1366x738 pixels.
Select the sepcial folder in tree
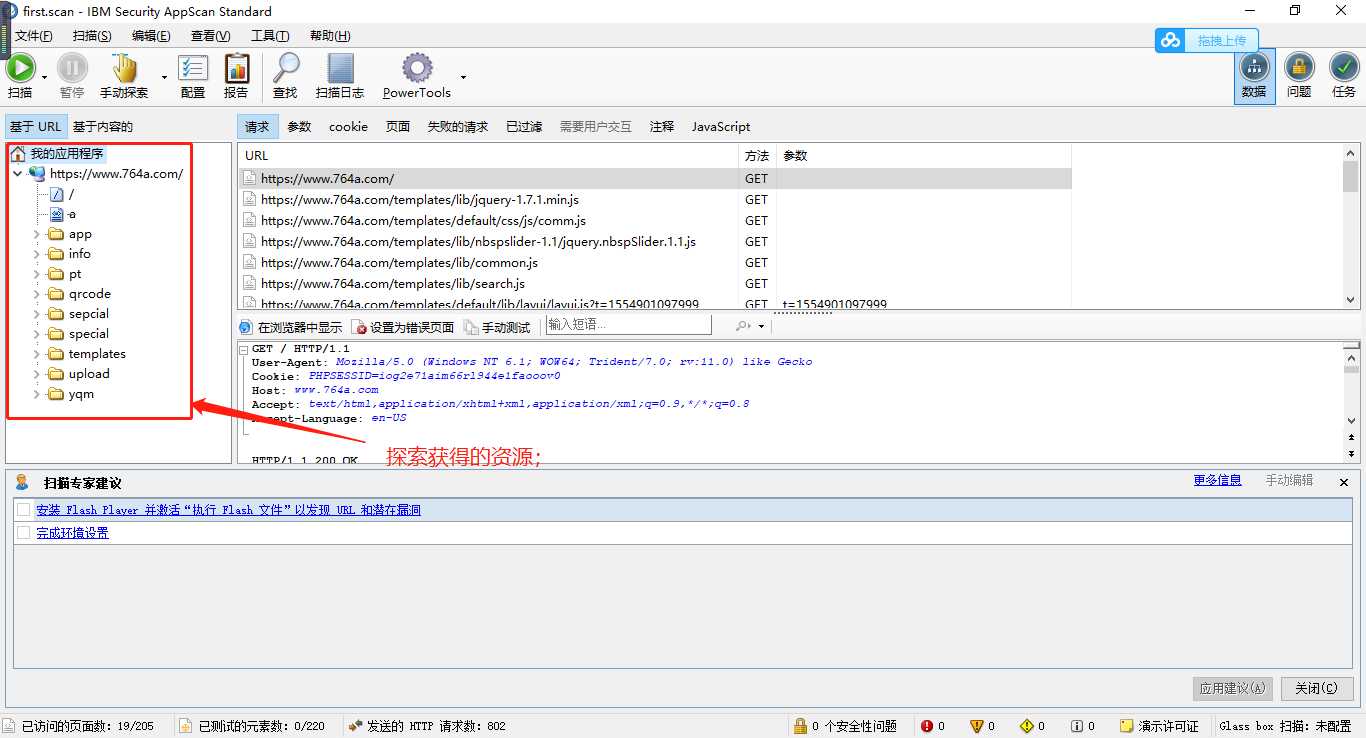click(x=88, y=314)
